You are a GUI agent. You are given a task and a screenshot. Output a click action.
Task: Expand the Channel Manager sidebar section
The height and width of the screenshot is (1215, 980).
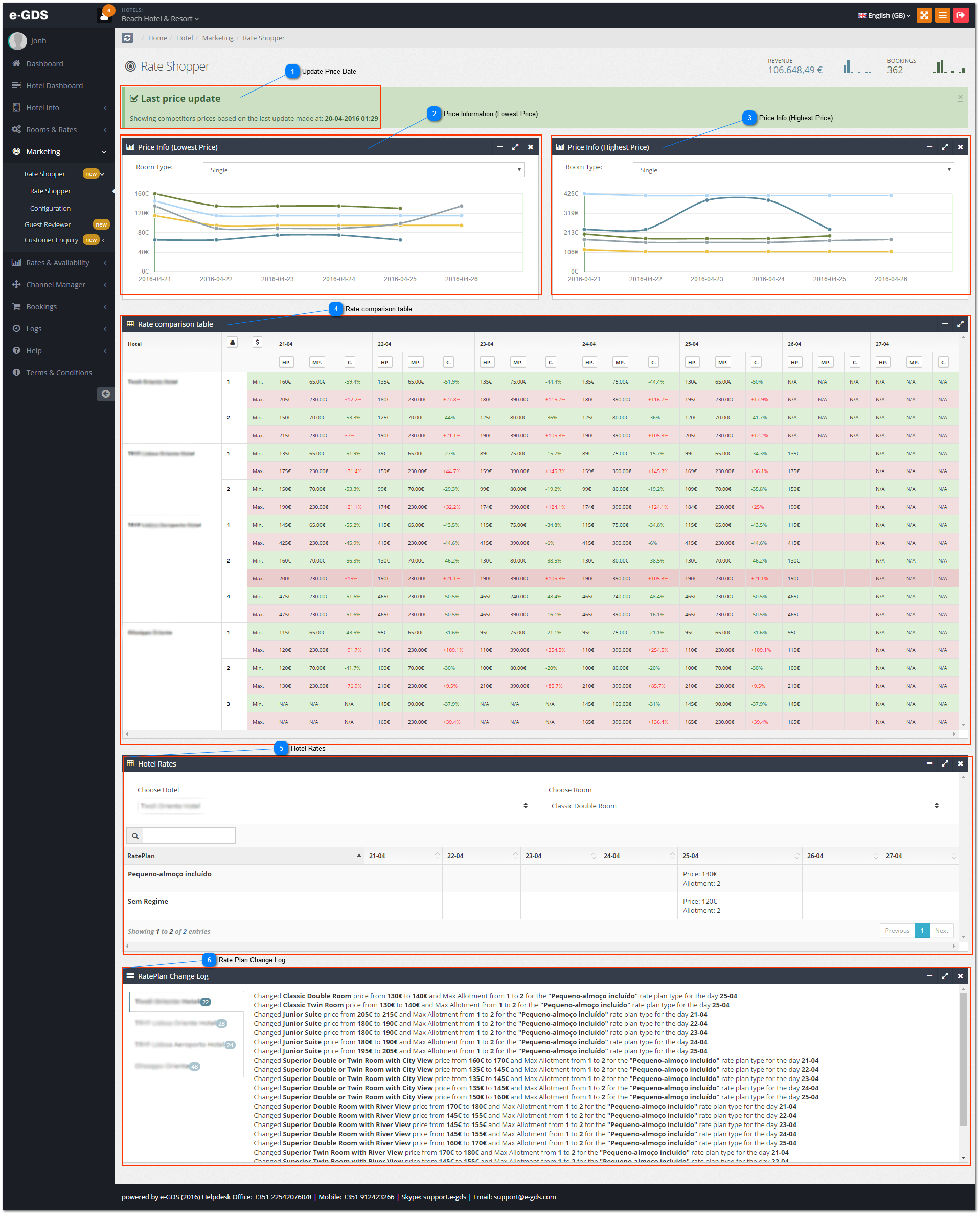(x=59, y=284)
